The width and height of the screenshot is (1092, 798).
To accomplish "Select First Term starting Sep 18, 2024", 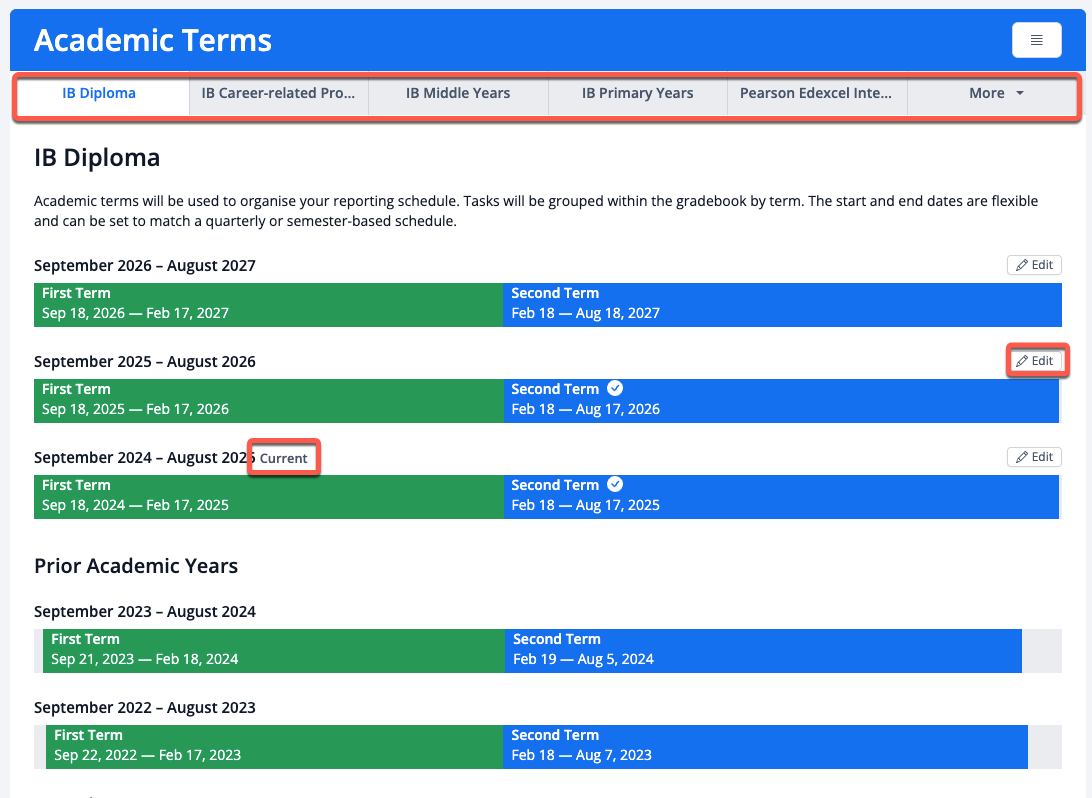I will (269, 496).
